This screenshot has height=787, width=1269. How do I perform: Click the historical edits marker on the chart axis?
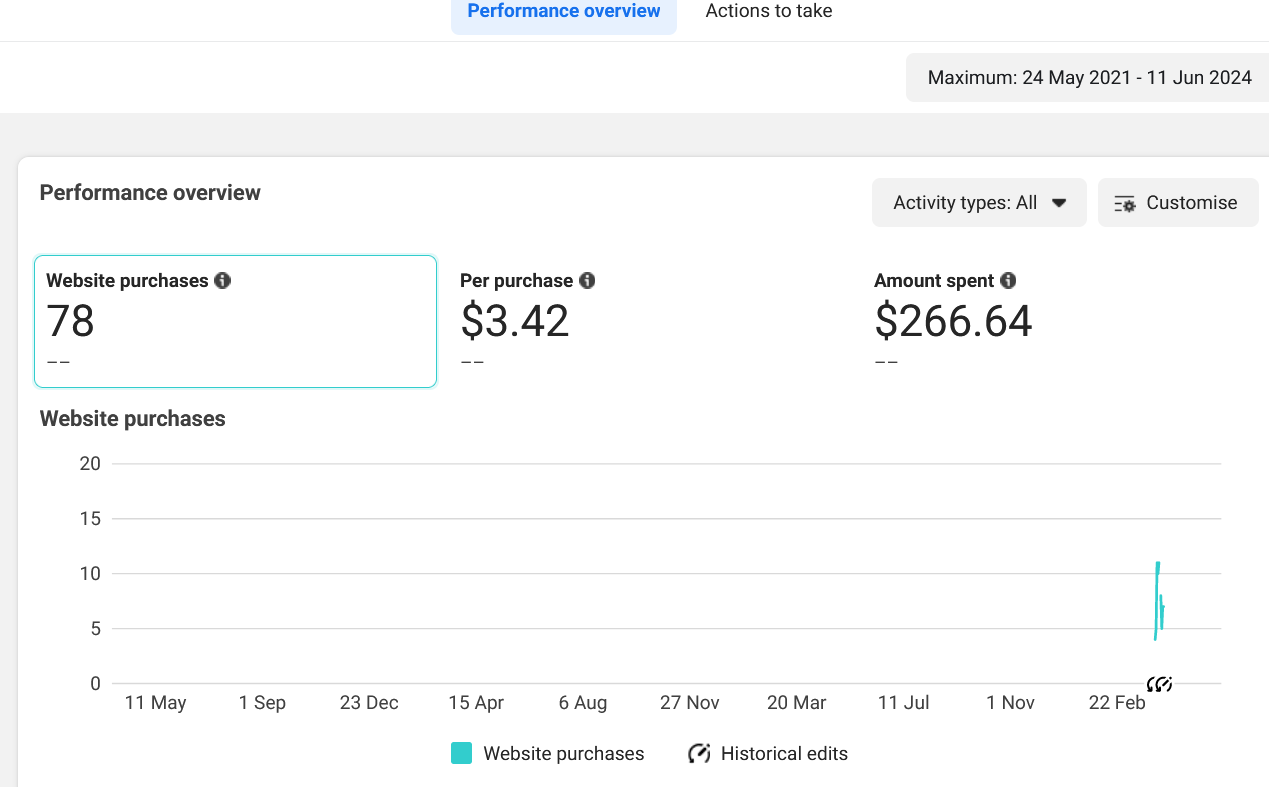coord(1159,684)
